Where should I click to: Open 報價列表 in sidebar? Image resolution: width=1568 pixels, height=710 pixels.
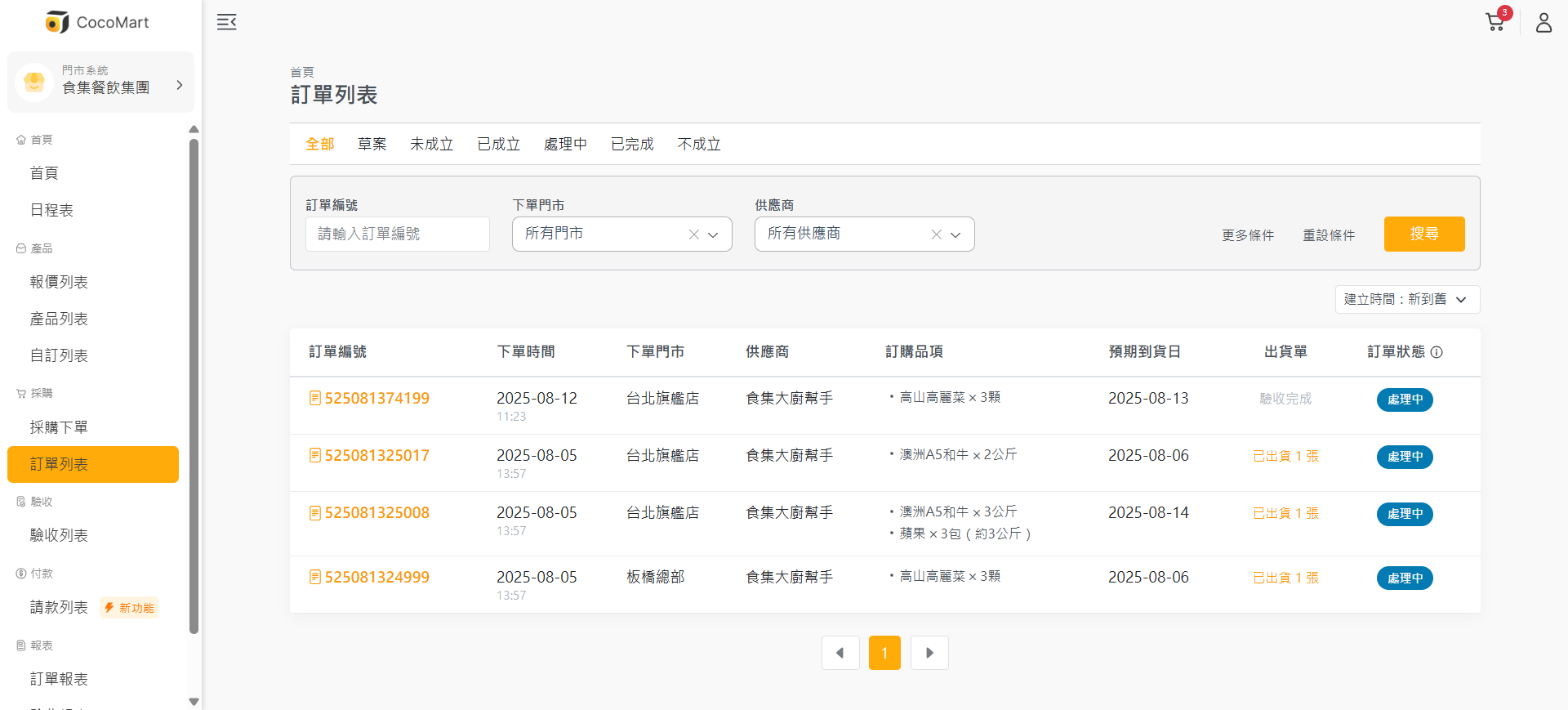pyautogui.click(x=59, y=282)
